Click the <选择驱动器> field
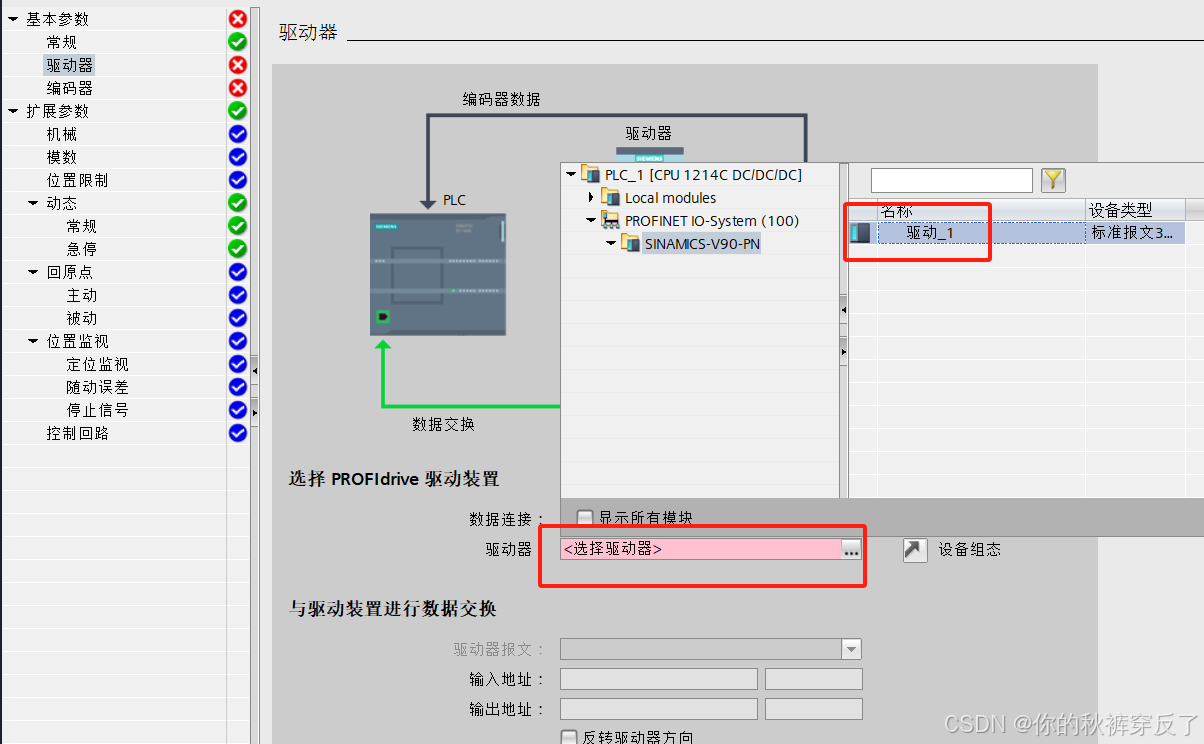The image size is (1204, 744). (700, 550)
